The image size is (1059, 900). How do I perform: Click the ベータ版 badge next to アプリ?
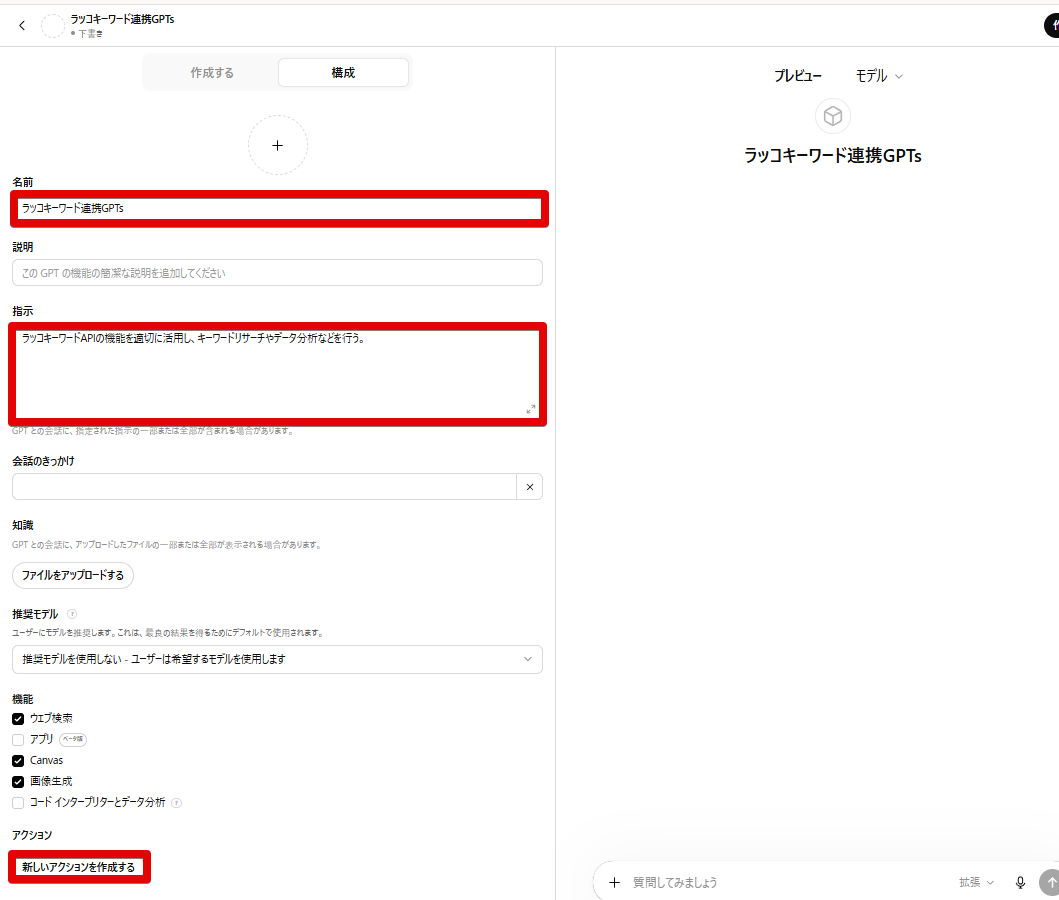73,739
